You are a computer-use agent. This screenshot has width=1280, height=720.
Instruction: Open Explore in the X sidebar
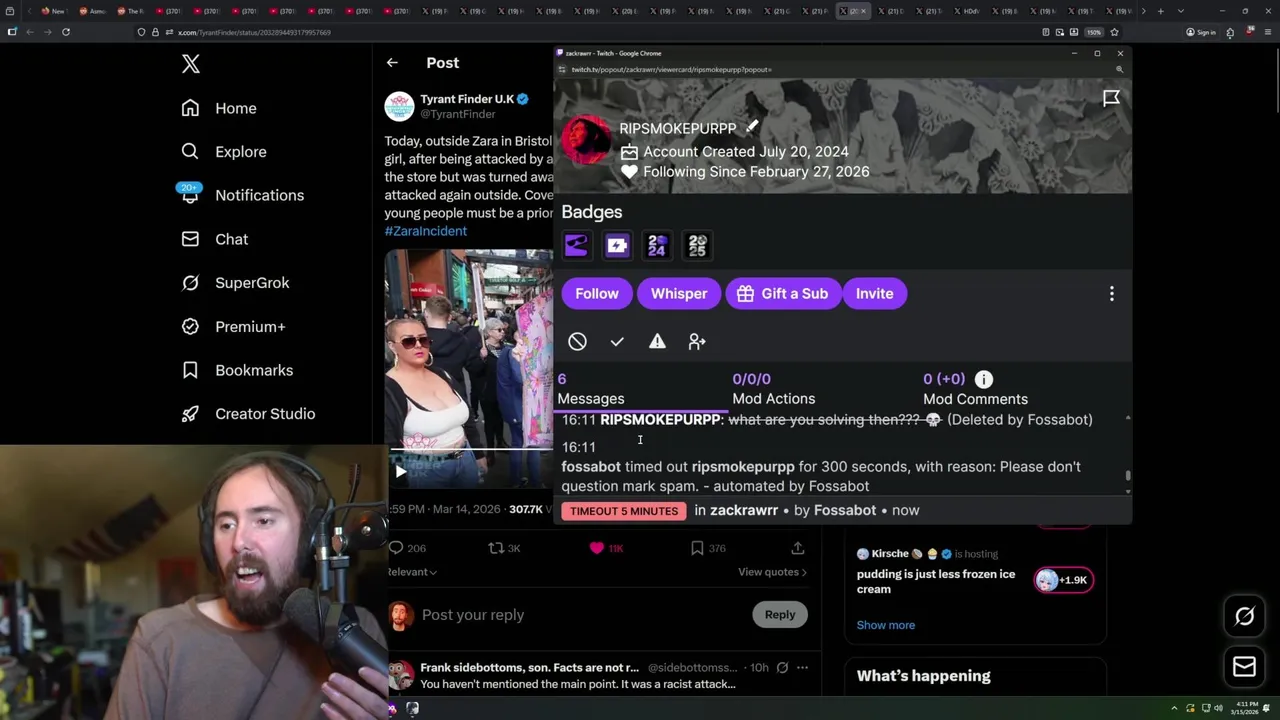[x=224, y=152]
